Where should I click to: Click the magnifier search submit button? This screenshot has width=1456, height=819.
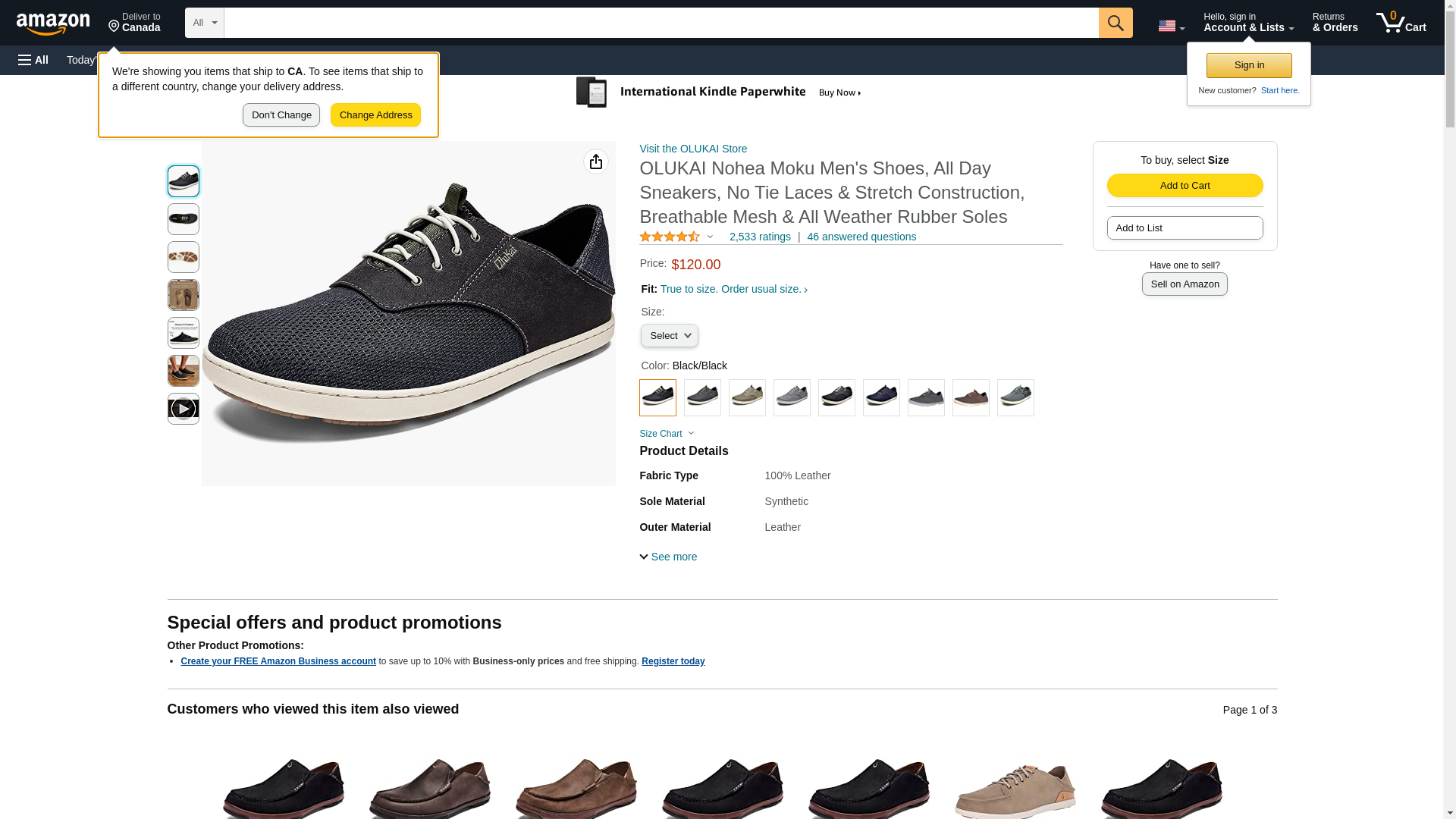tap(1115, 23)
